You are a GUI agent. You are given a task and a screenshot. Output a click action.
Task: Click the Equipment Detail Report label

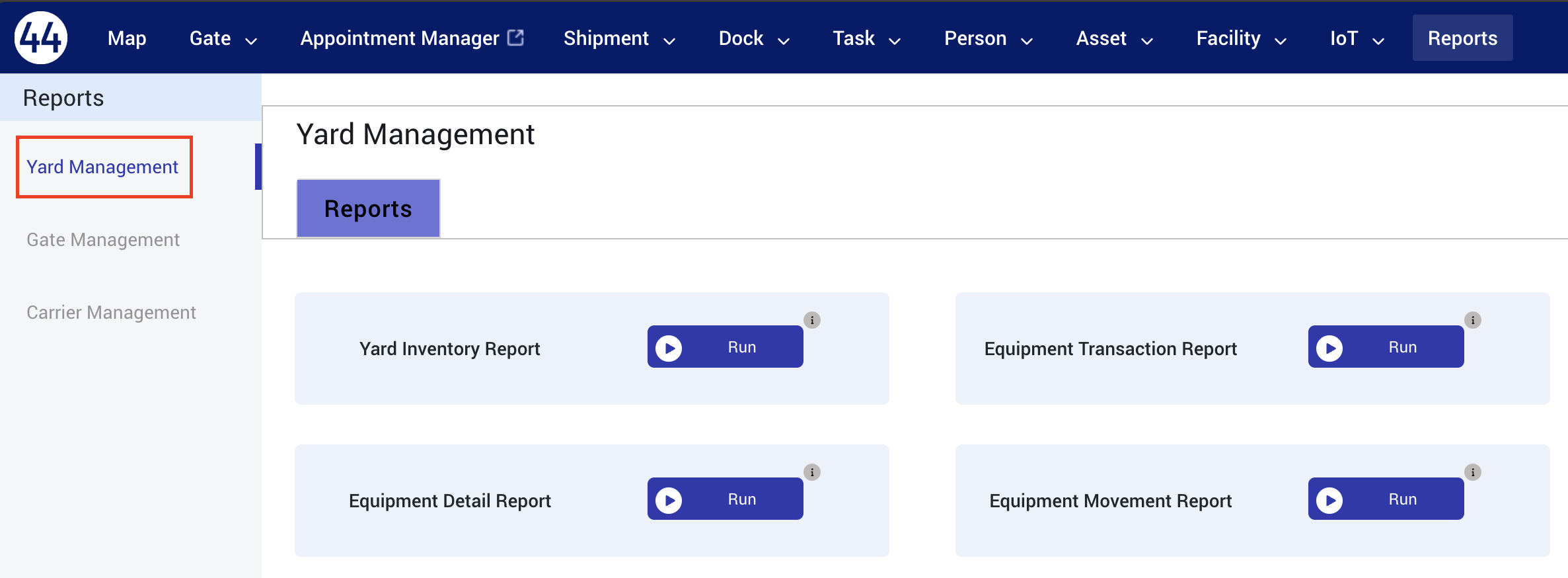[449, 501]
